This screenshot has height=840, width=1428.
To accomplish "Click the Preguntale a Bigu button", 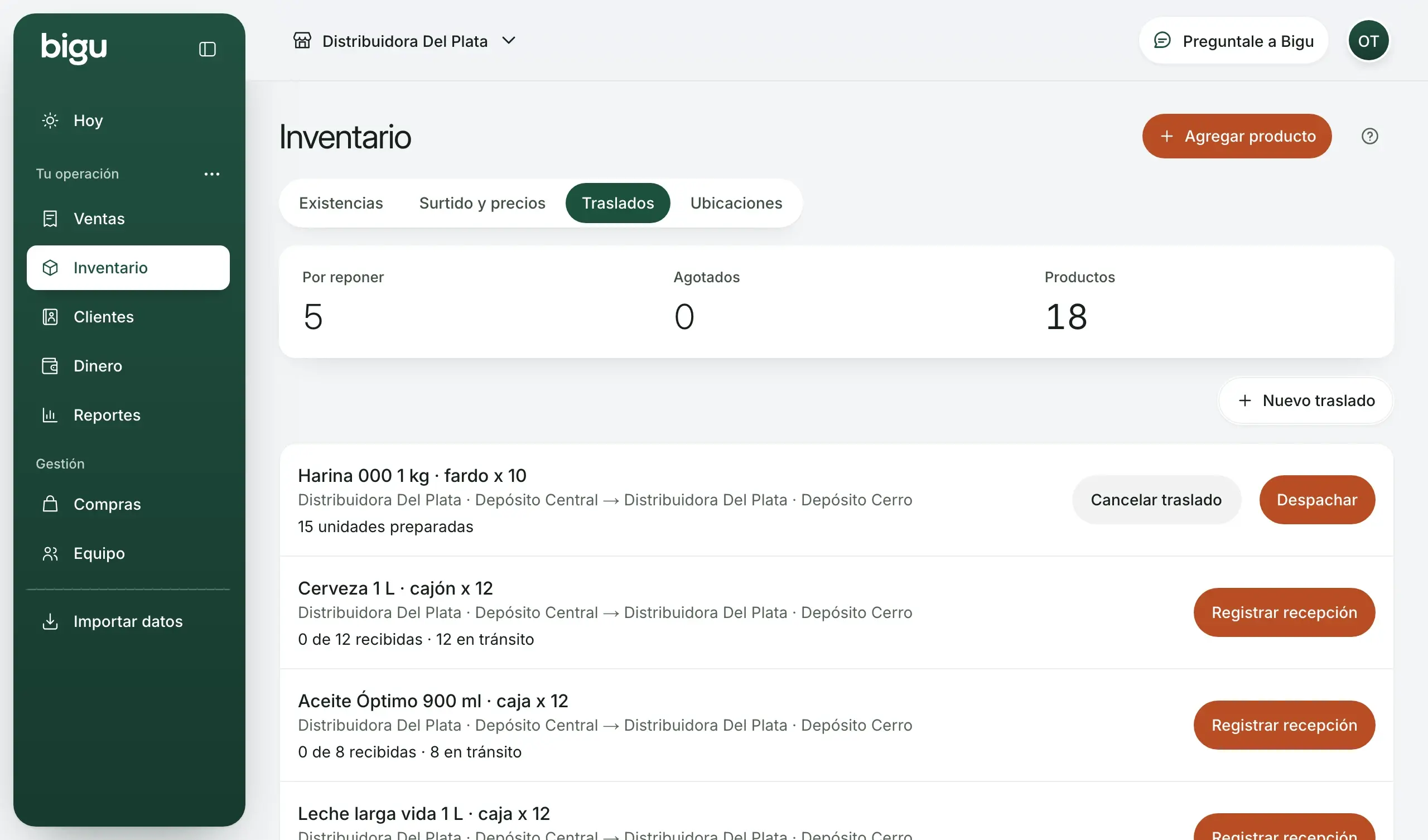I will tap(1233, 41).
